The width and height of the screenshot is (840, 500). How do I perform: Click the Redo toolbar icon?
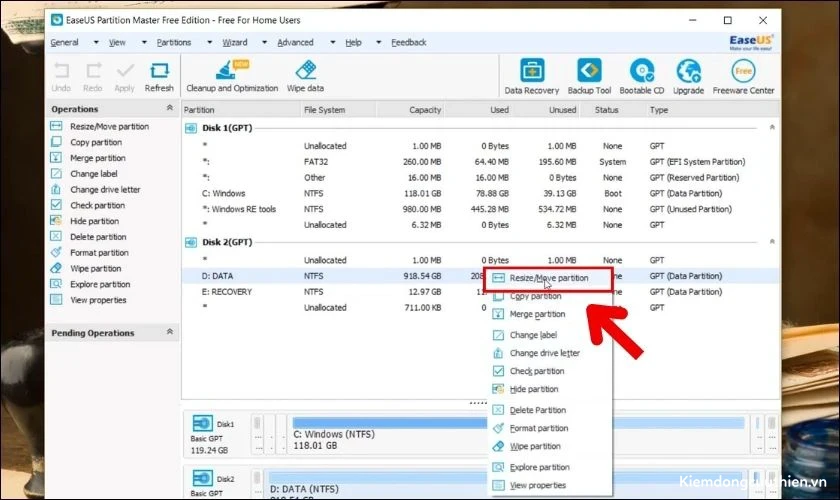pos(93,71)
